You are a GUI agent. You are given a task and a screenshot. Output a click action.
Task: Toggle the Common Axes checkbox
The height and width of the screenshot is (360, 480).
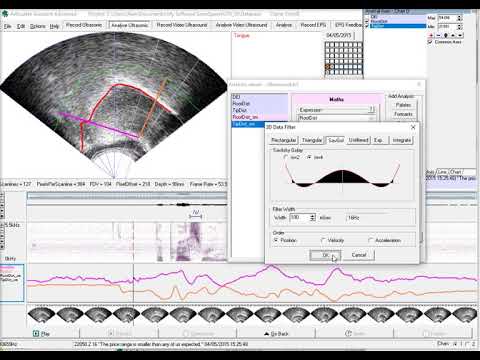coord(430,42)
